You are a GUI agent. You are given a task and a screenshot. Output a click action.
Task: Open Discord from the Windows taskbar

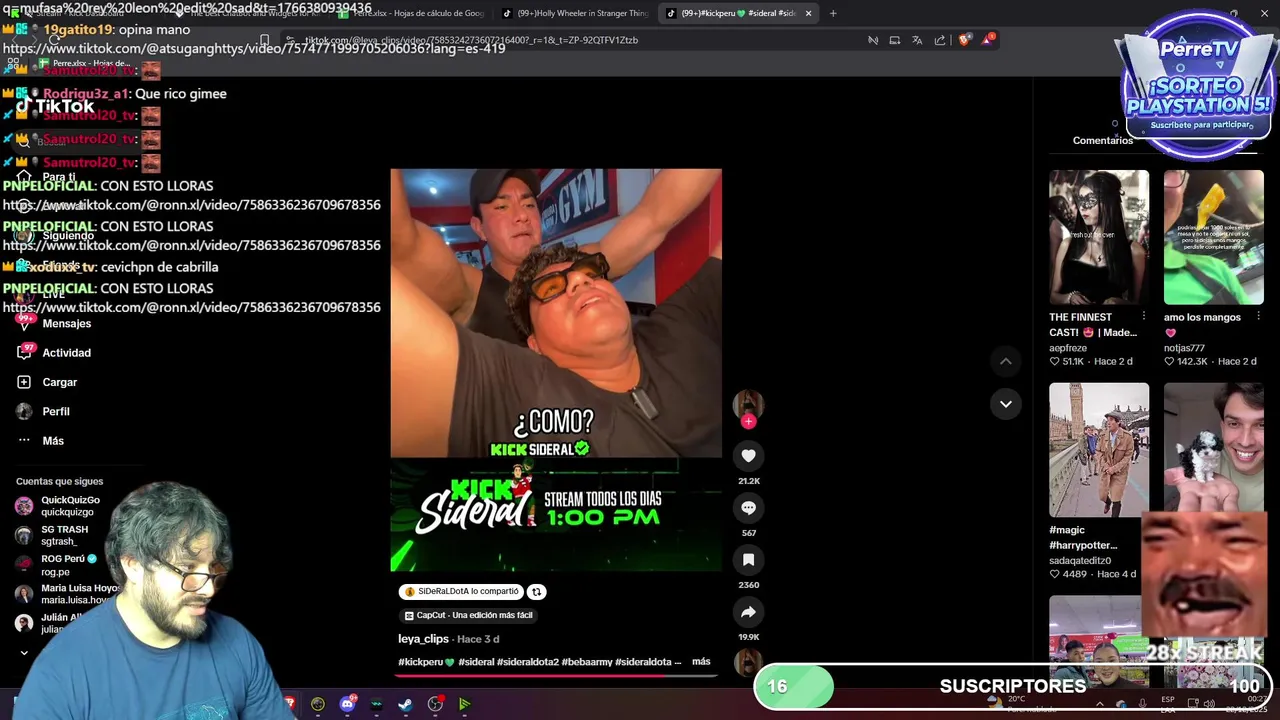click(x=347, y=704)
